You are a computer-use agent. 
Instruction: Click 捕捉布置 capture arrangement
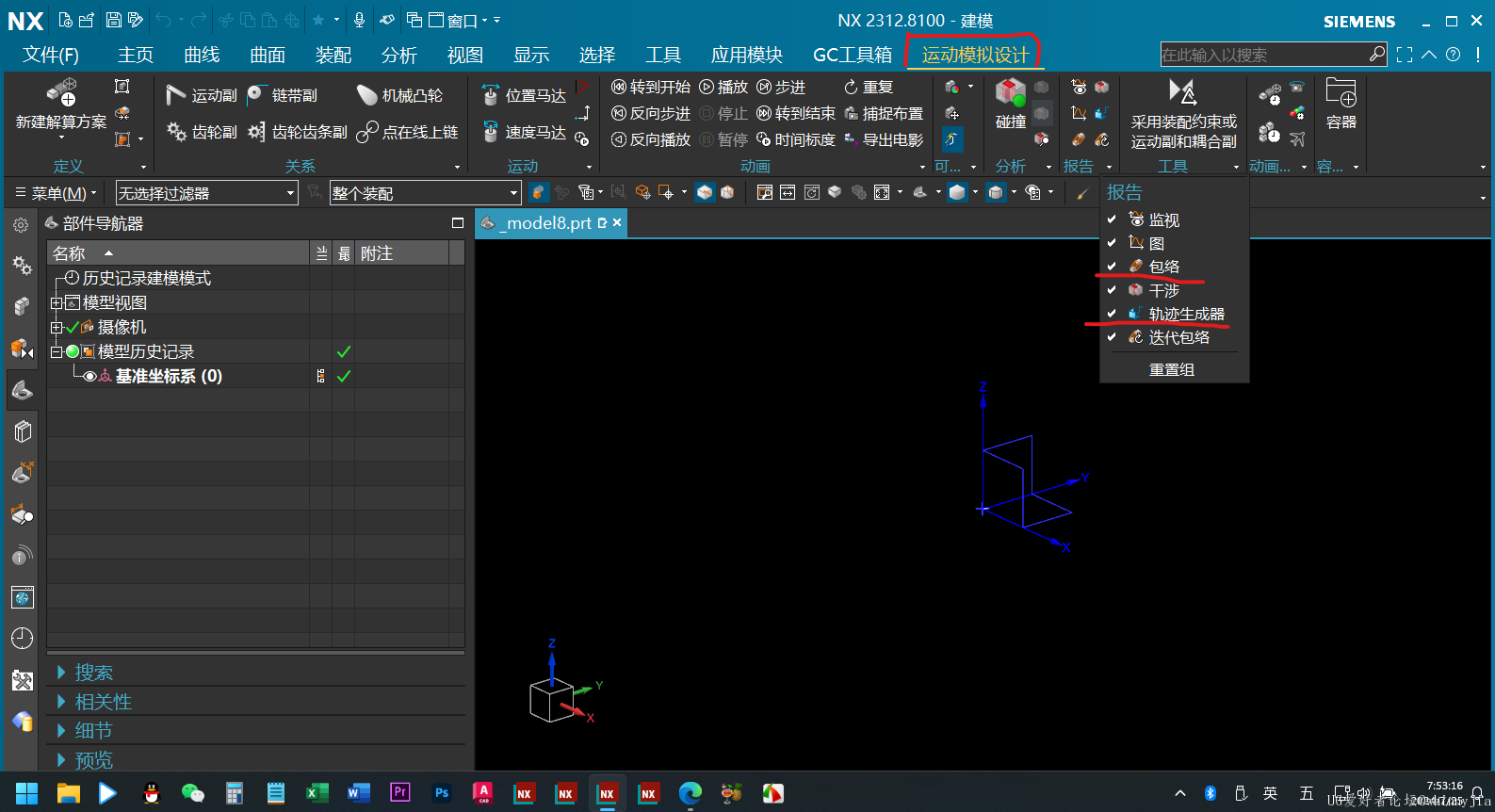pos(884,113)
